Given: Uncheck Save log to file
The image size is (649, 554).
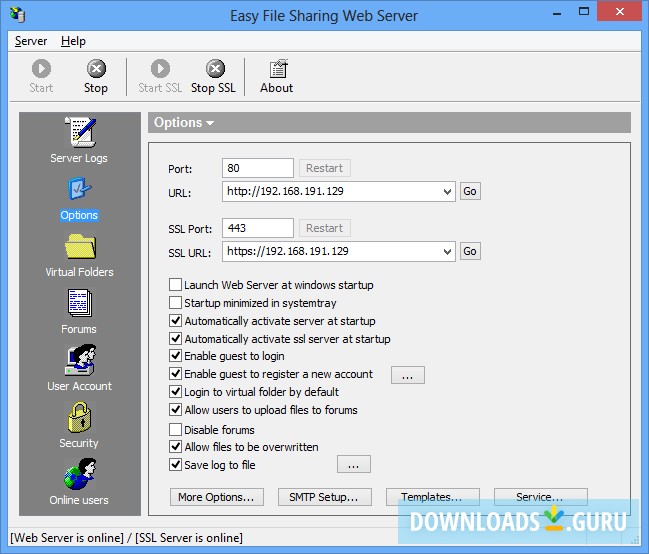Looking at the screenshot, I should [176, 465].
